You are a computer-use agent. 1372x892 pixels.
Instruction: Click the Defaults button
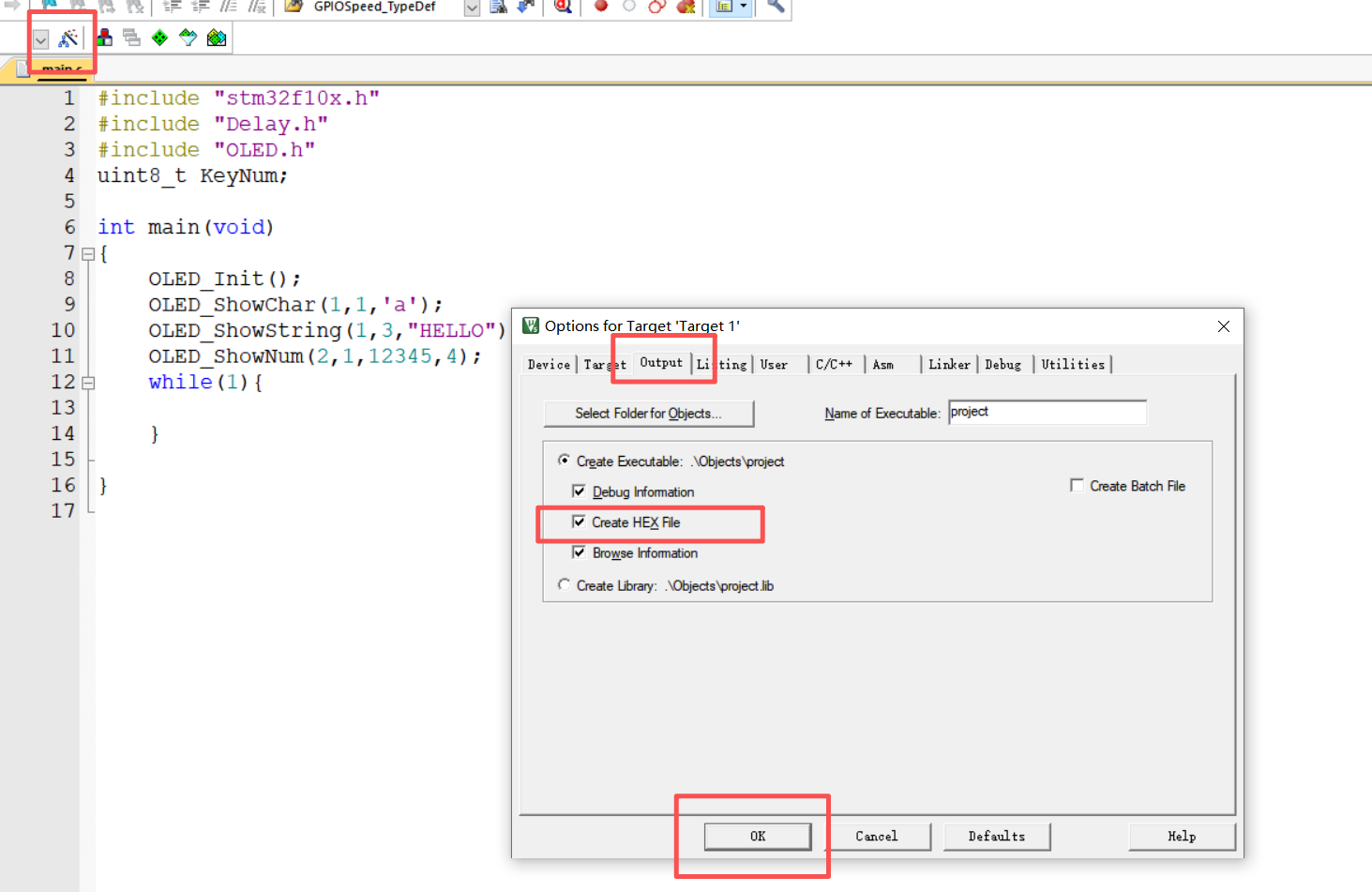pos(997,837)
